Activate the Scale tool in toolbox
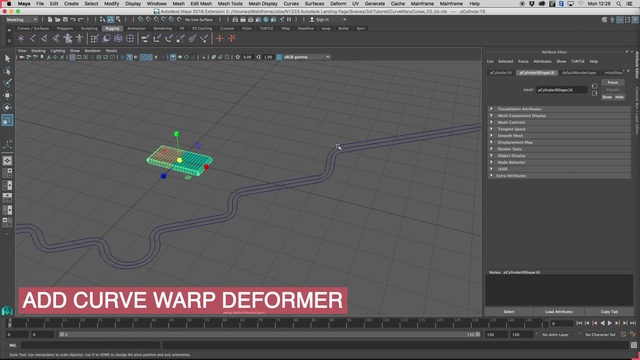Screen dimensions: 640x360 [x=7, y=120]
